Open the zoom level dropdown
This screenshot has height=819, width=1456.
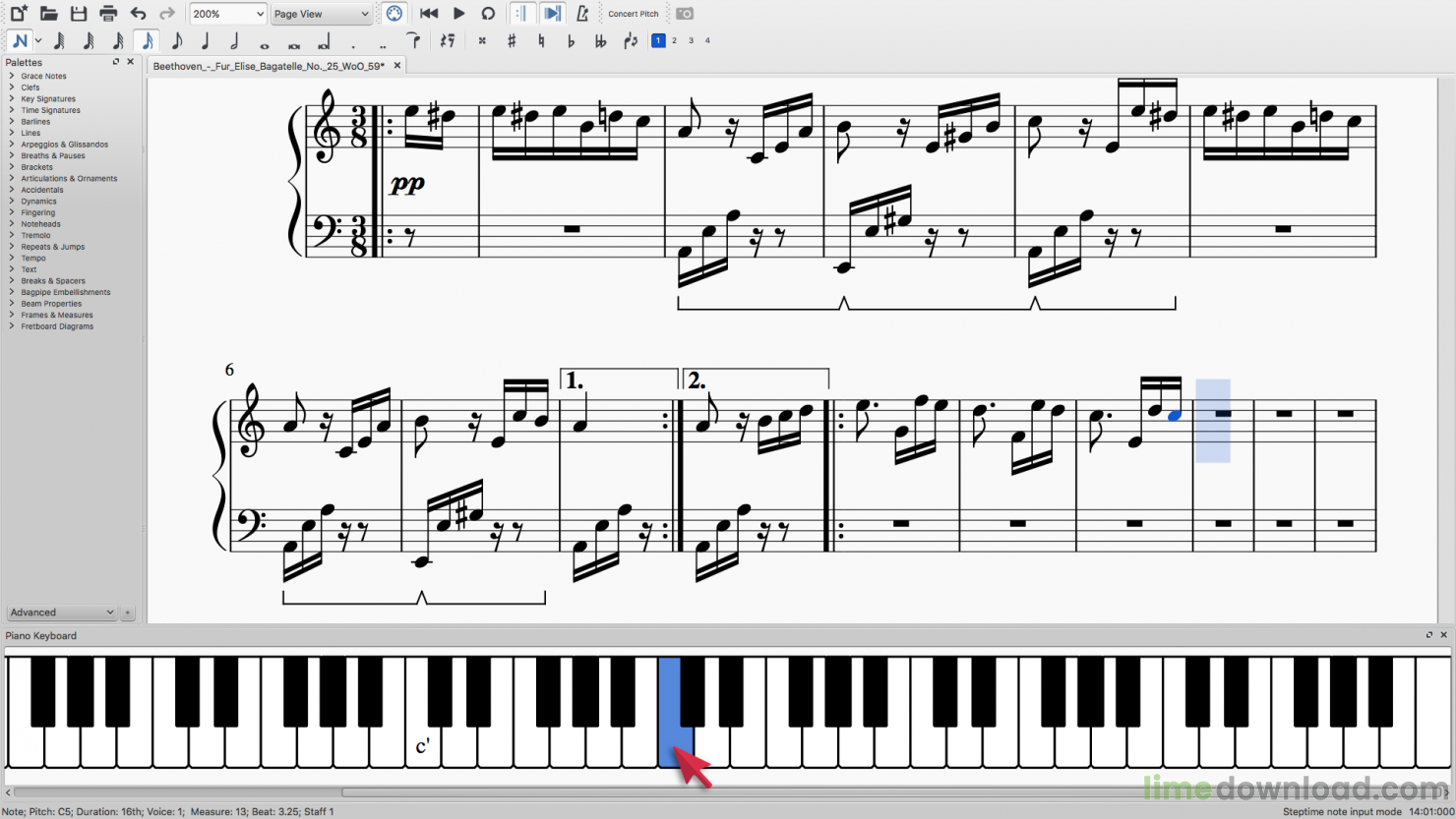tap(227, 14)
